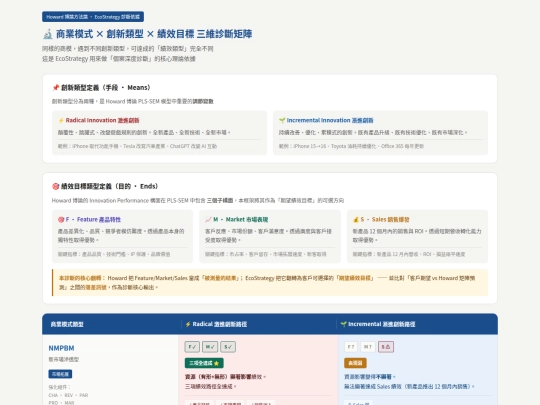
Task: Click the first column header of the table
Action: click(x=67, y=324)
